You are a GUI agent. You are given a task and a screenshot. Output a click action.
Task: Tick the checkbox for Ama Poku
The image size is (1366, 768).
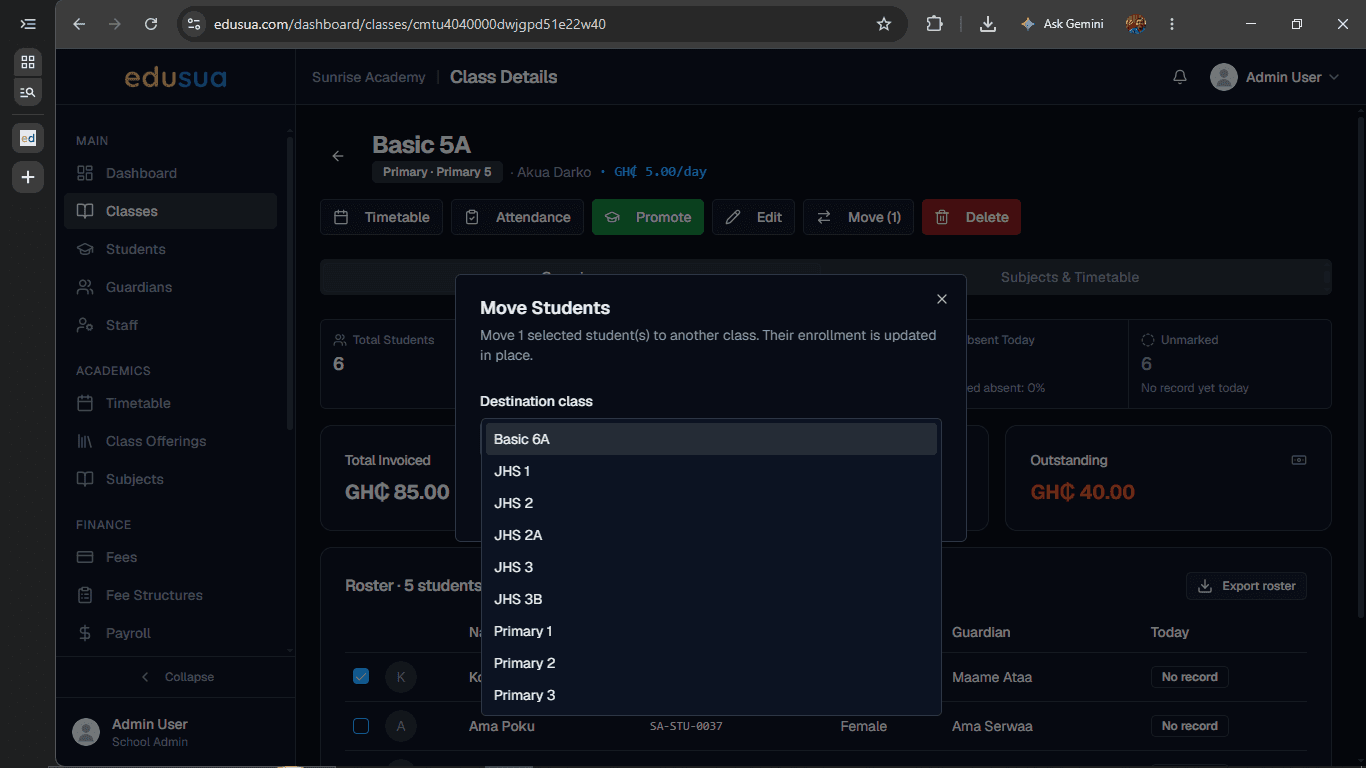[x=361, y=726]
